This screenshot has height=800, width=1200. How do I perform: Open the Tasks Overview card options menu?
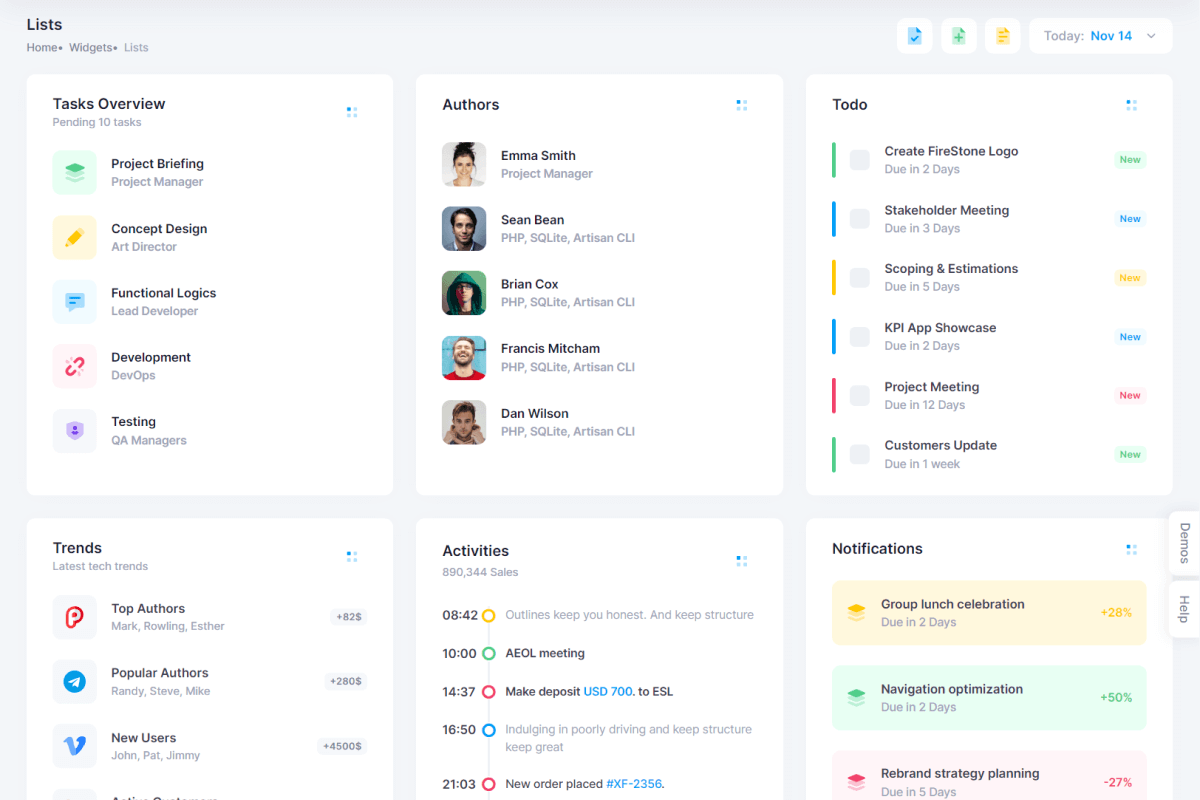(x=352, y=112)
